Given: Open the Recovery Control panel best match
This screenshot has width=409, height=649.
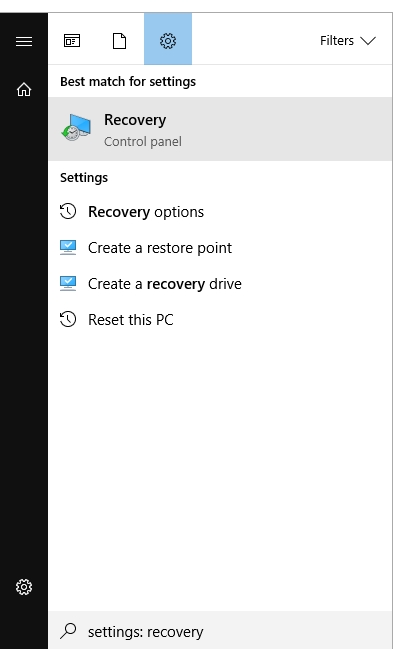Looking at the screenshot, I should pyautogui.click(x=220, y=129).
